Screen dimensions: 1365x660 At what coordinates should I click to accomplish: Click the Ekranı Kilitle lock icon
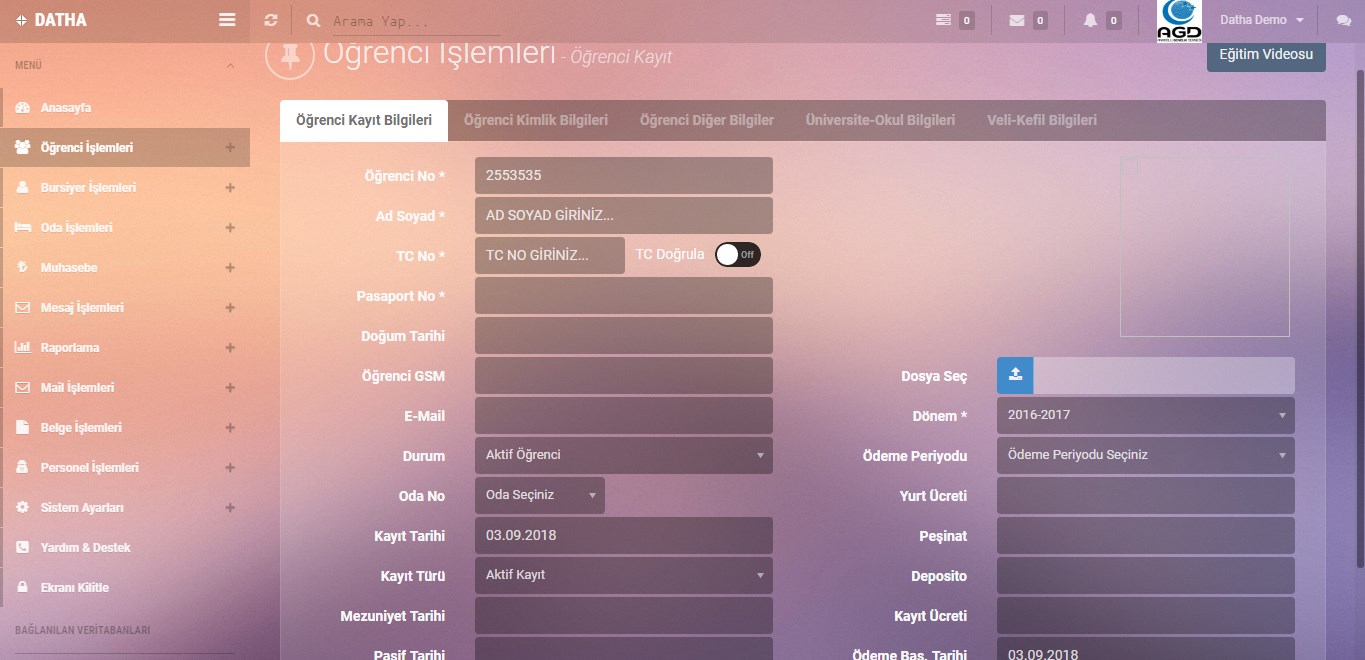(x=22, y=587)
